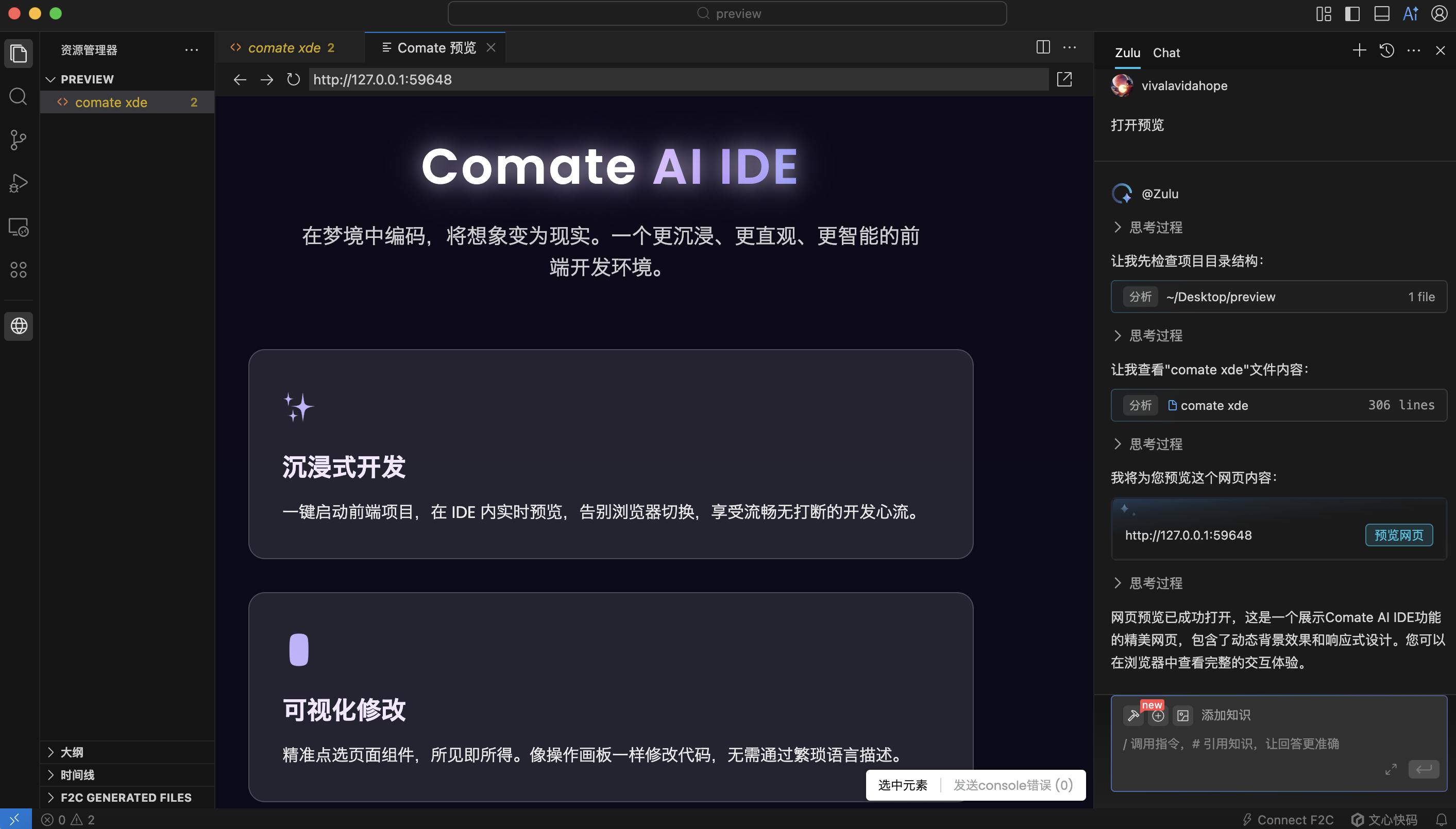1456x829 pixels.
Task: Expand the 时间线 timeline section
Action: [127, 775]
